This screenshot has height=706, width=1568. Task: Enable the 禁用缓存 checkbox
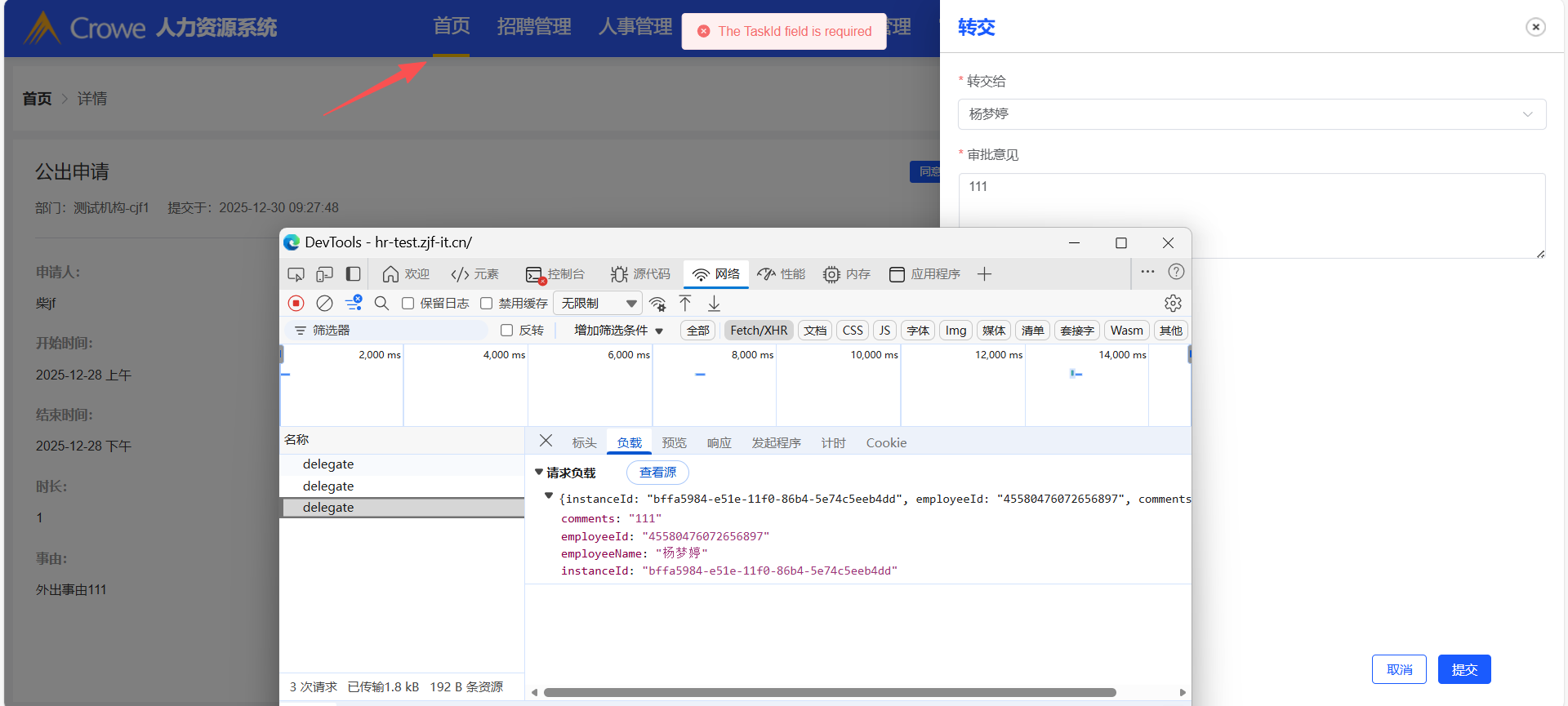487,304
